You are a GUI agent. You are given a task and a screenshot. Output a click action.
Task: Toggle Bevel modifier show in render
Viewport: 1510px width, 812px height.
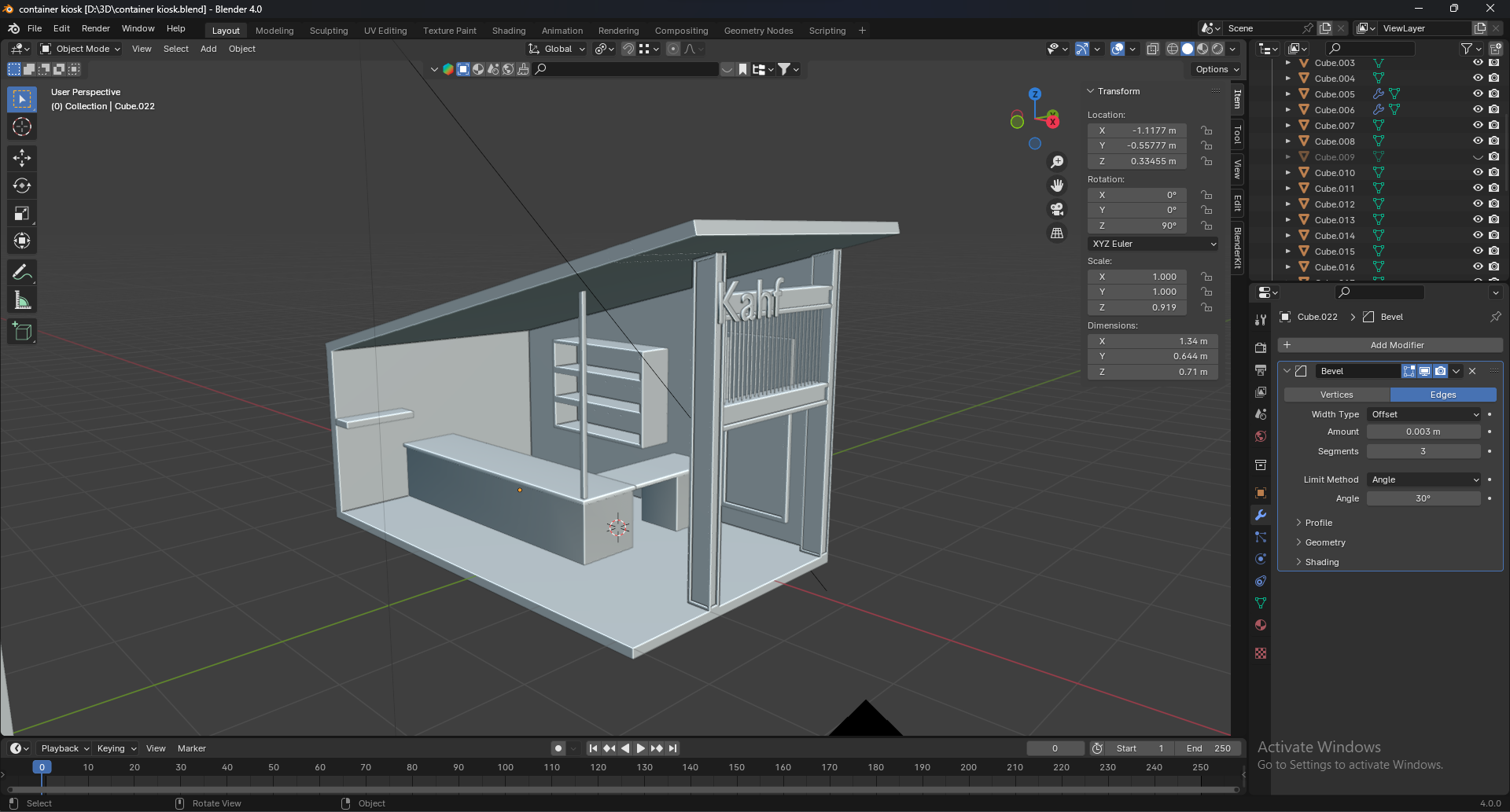pos(1441,371)
